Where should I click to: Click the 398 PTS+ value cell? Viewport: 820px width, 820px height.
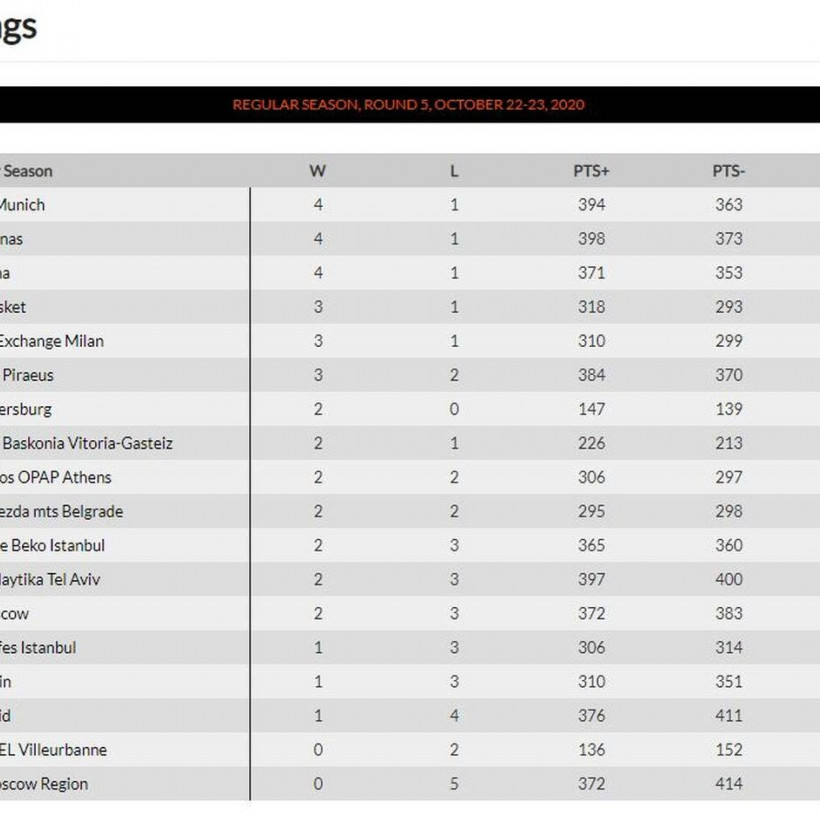point(591,239)
